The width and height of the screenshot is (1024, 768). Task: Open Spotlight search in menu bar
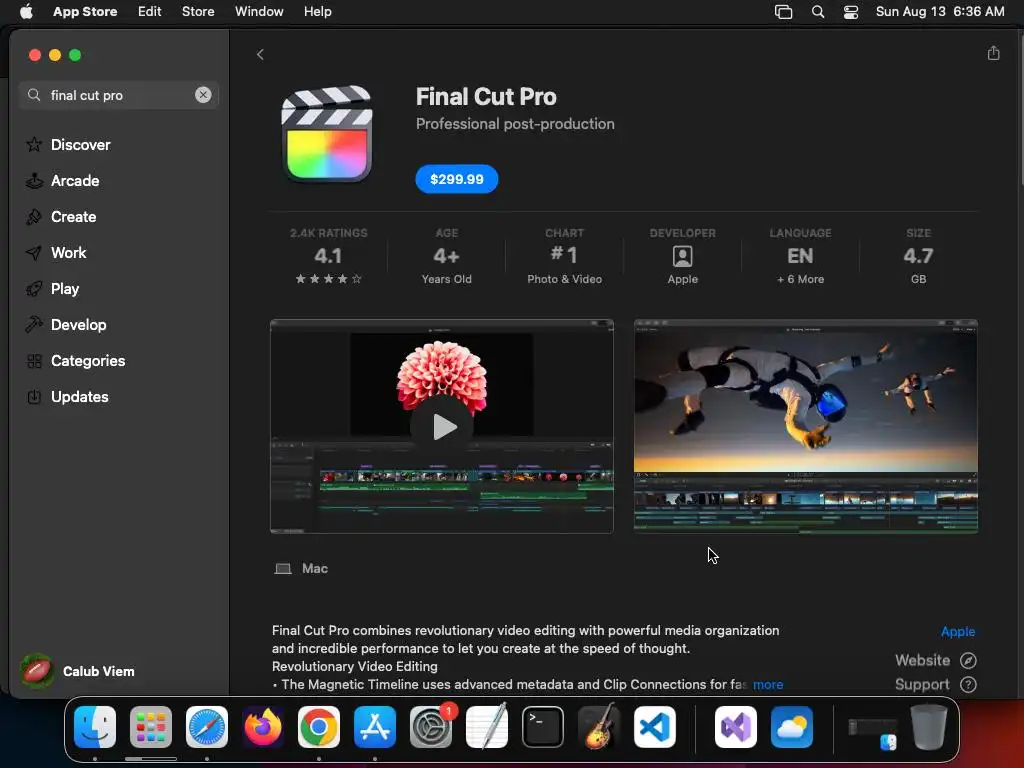818,12
